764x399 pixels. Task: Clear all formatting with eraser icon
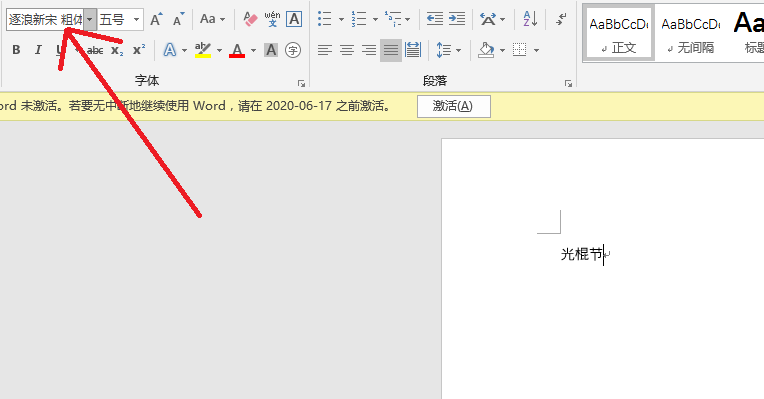pyautogui.click(x=250, y=19)
